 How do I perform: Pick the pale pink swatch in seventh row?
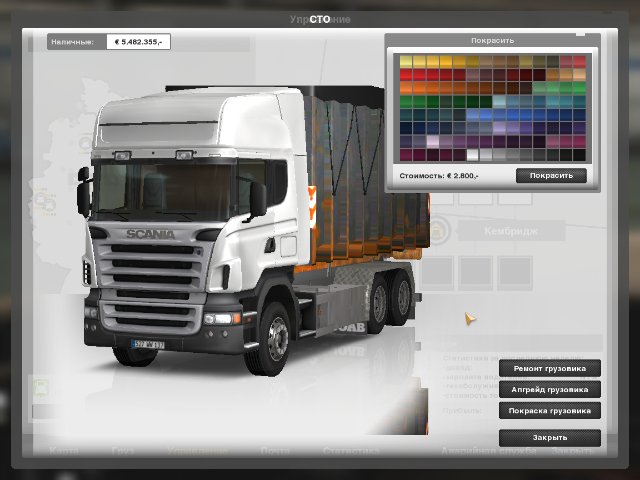[433, 142]
